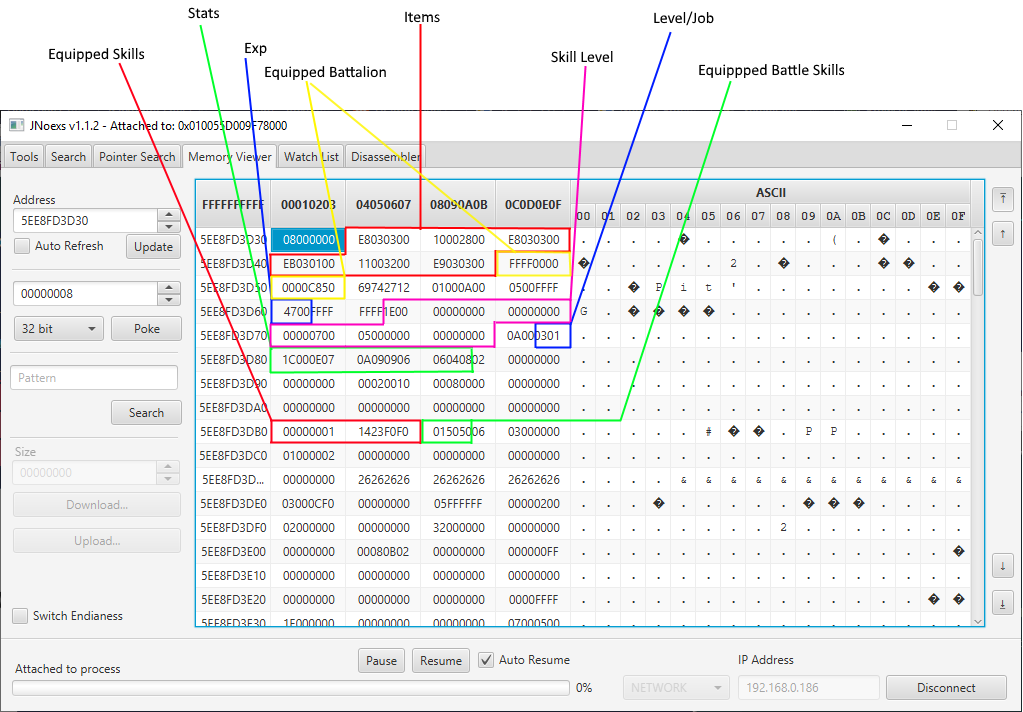1023x712 pixels.
Task: Click the poke value field 00000008
Action: pyautogui.click(x=85, y=294)
